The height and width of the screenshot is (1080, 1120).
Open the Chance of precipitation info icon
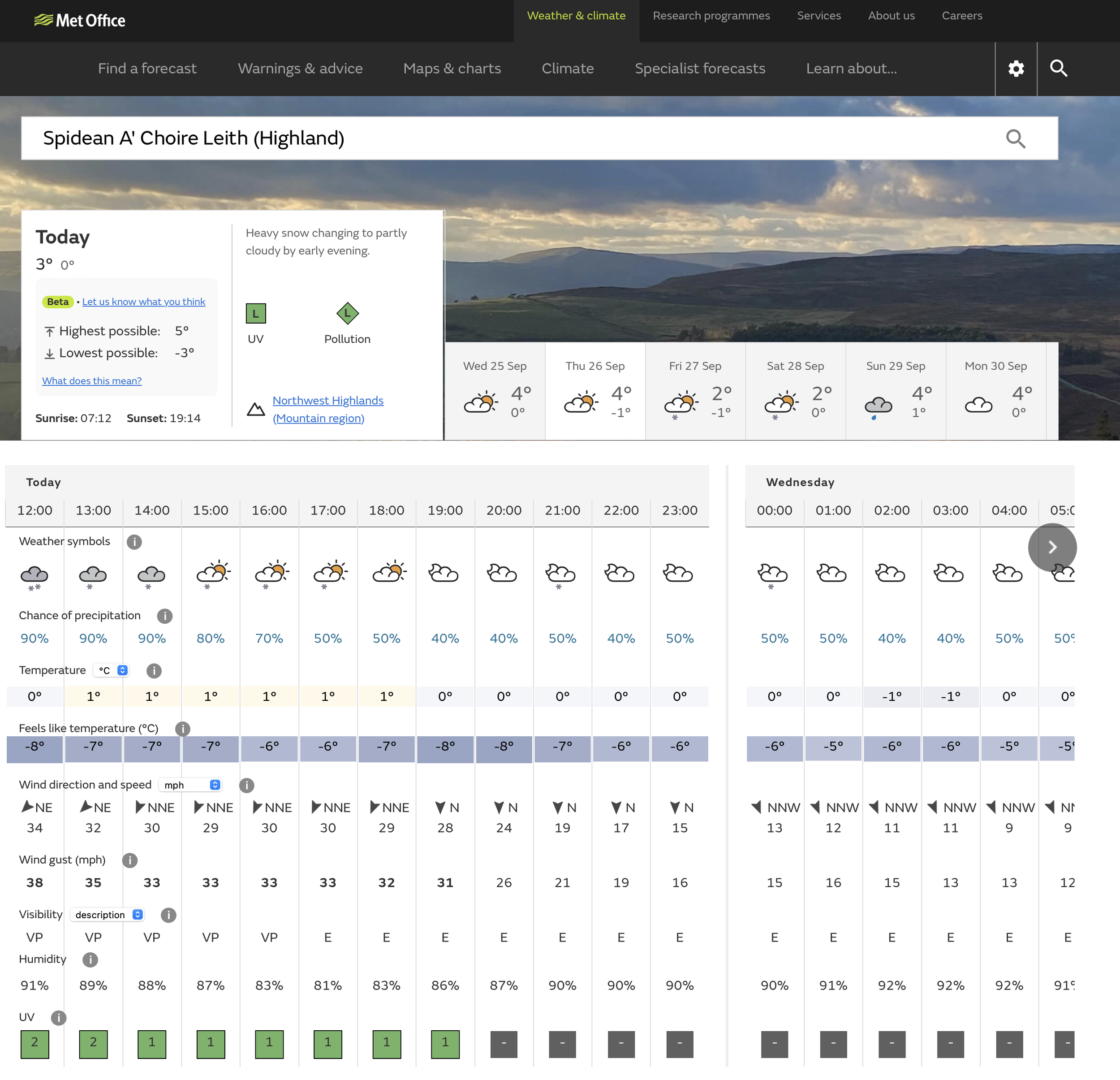164,616
